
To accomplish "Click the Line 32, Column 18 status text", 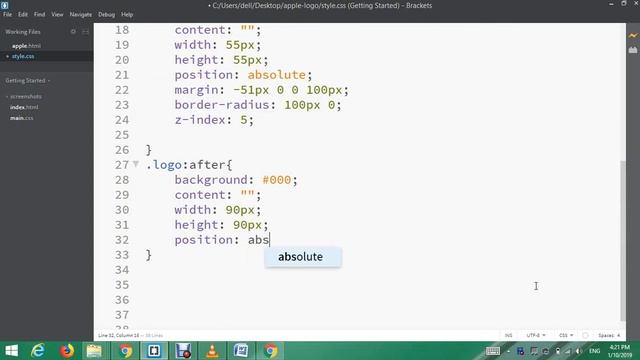I will pos(118,335).
